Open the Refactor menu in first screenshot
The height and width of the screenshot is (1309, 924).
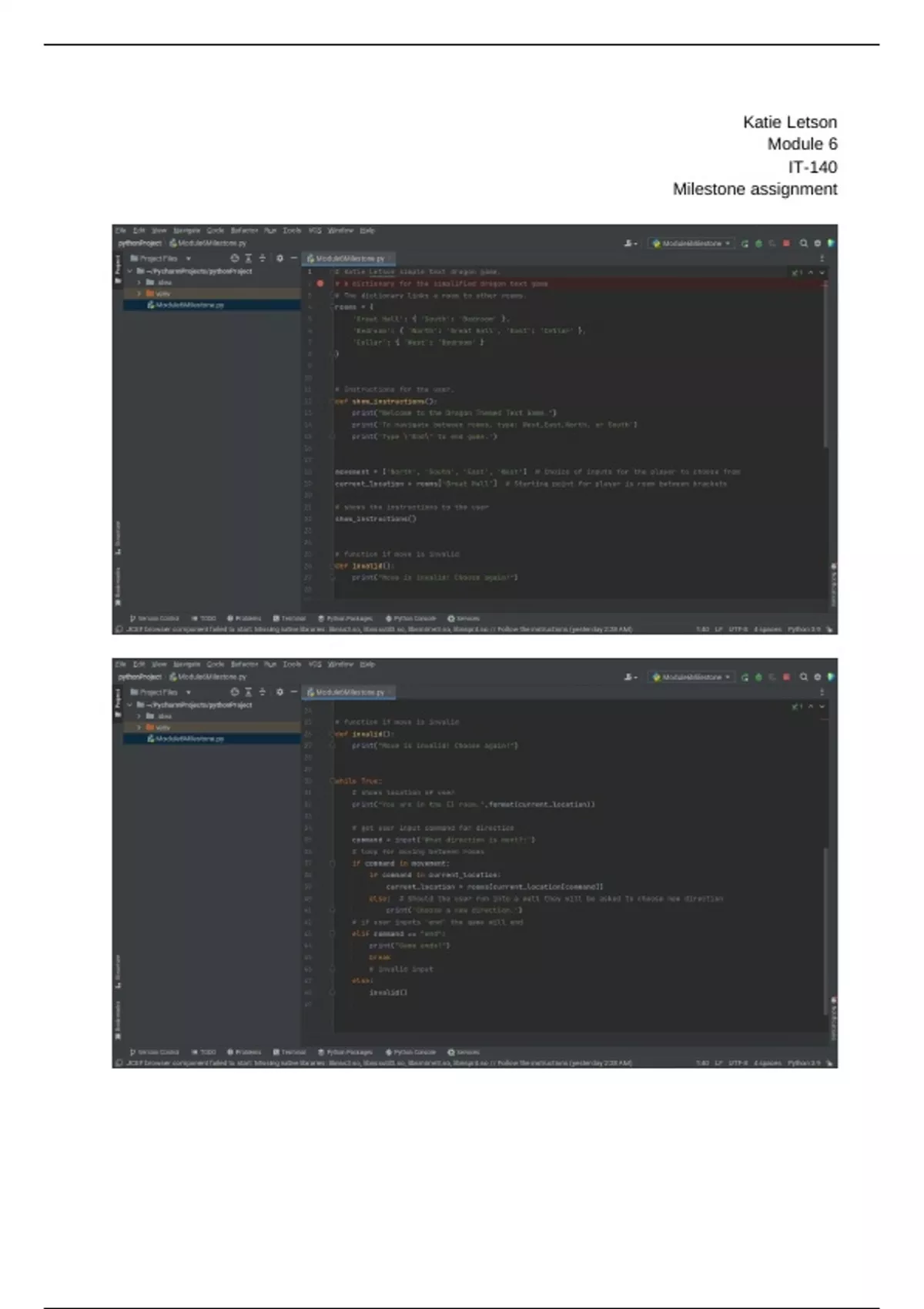click(244, 230)
